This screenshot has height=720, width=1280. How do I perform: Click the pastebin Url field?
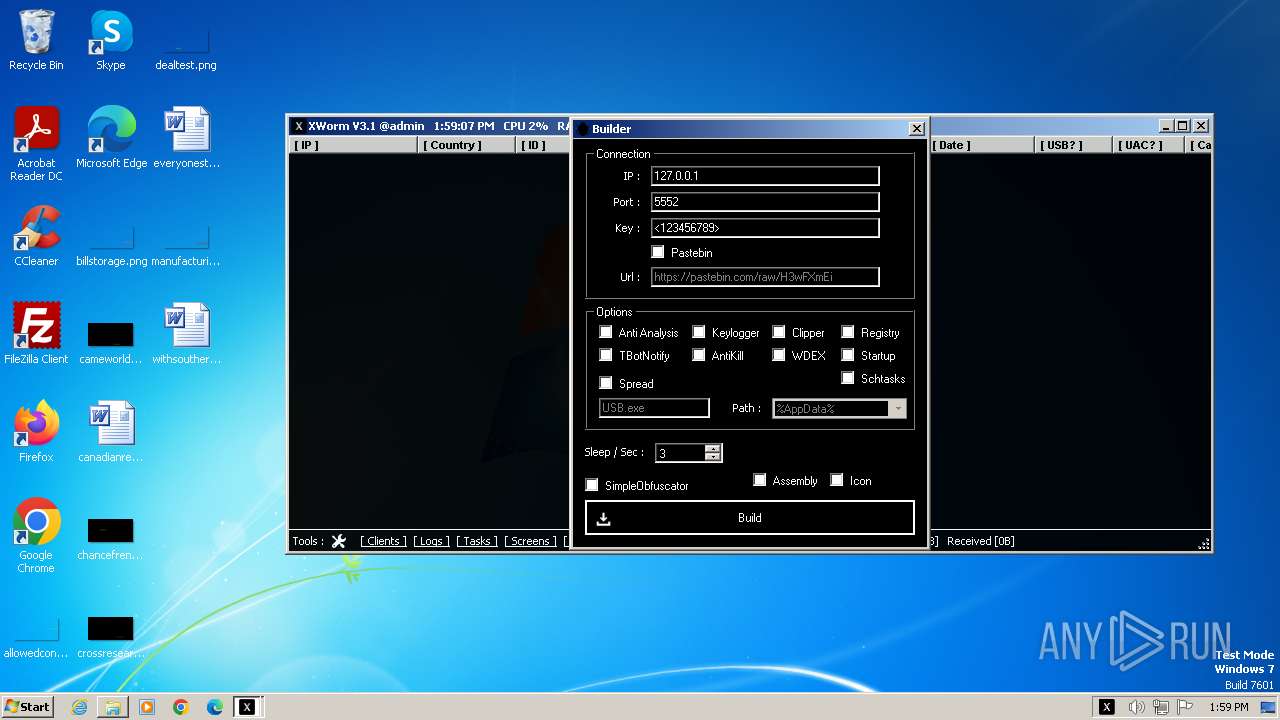point(765,277)
